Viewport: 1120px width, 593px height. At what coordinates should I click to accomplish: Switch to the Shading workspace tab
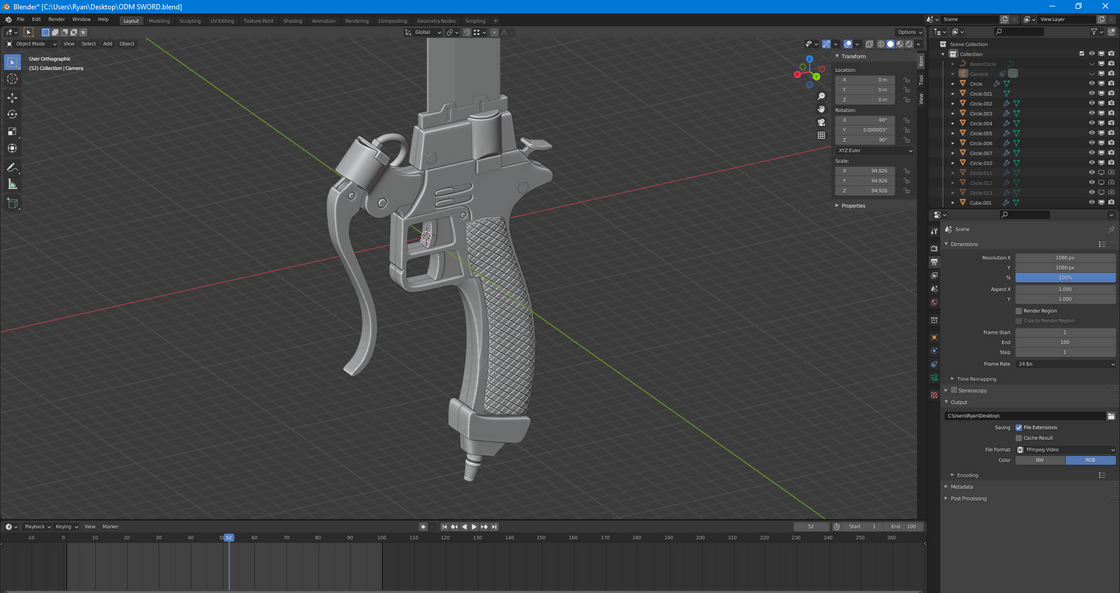point(293,20)
